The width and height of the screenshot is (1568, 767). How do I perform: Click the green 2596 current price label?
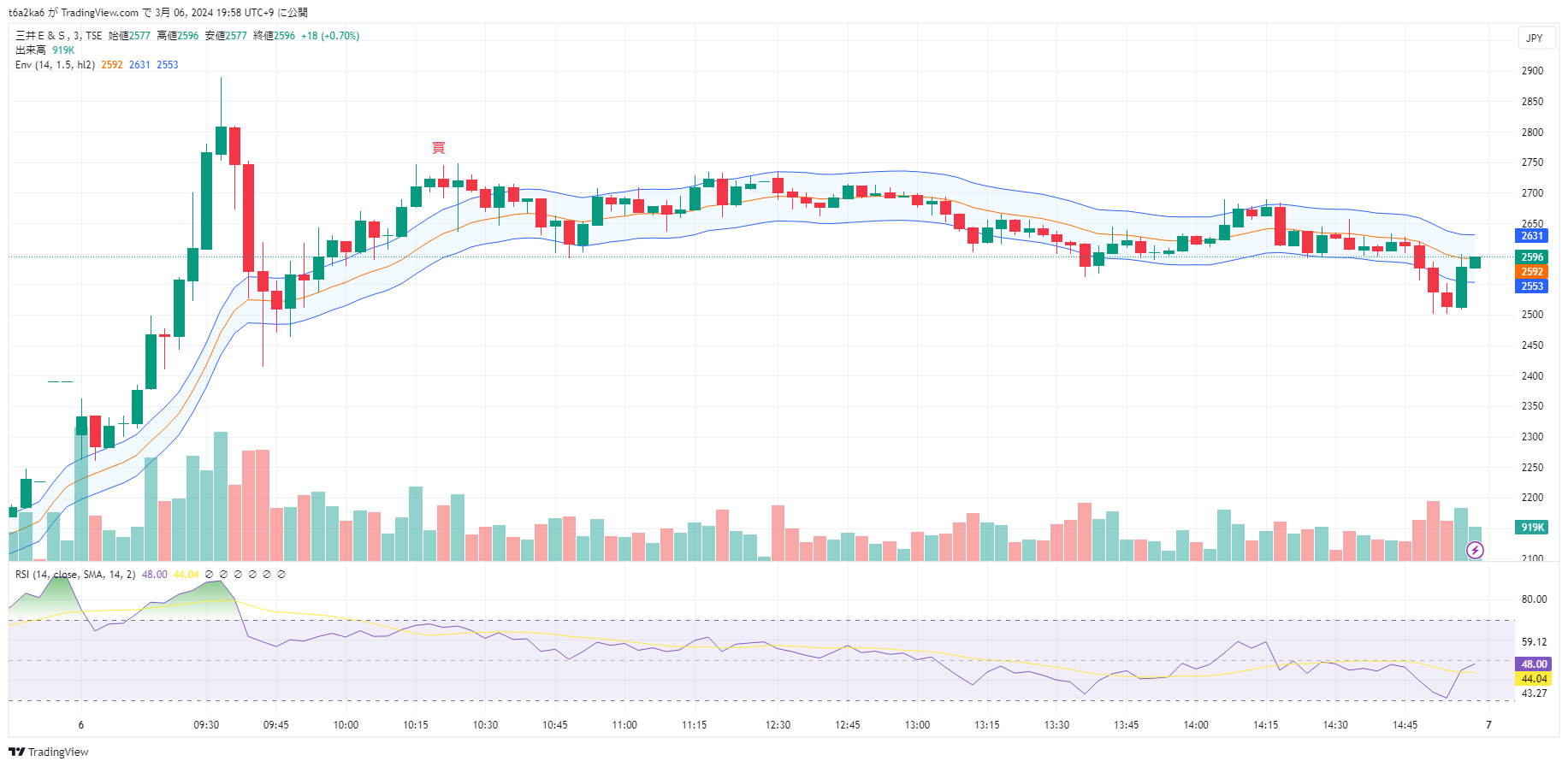(x=1531, y=257)
